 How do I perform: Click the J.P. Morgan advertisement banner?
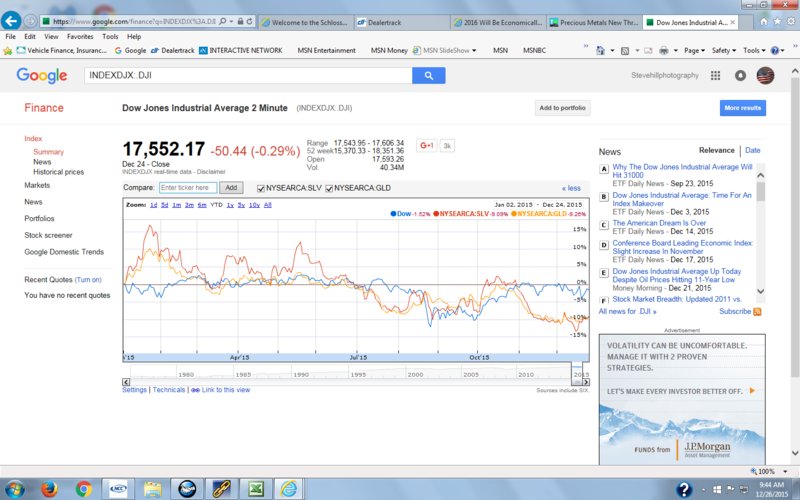pos(682,399)
